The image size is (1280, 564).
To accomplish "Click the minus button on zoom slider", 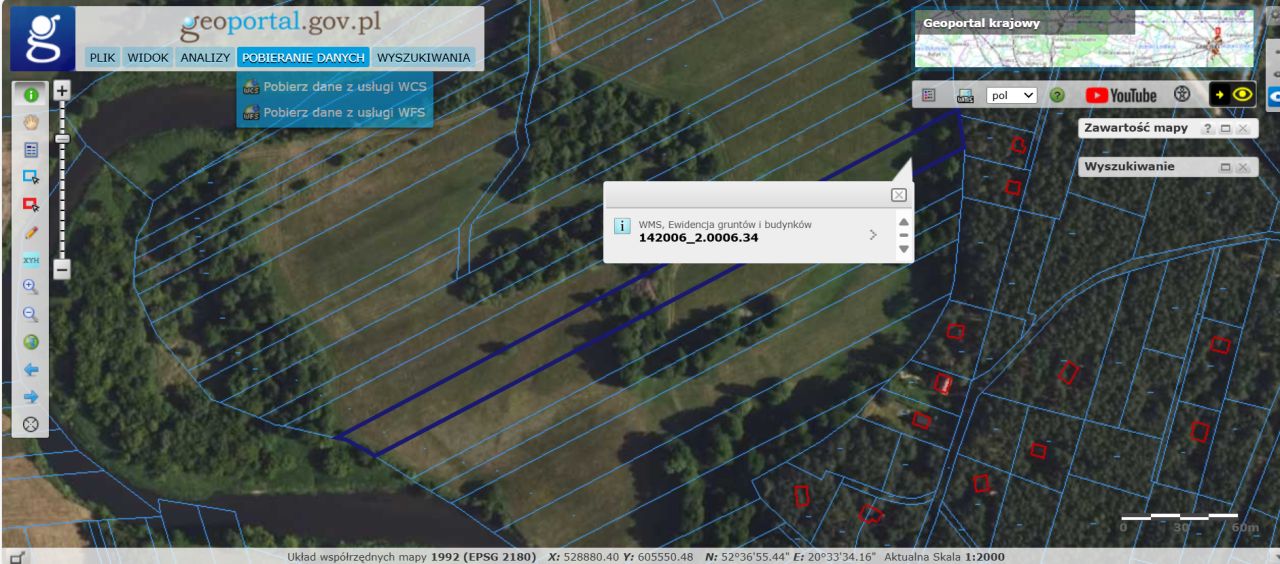I will coord(62,269).
